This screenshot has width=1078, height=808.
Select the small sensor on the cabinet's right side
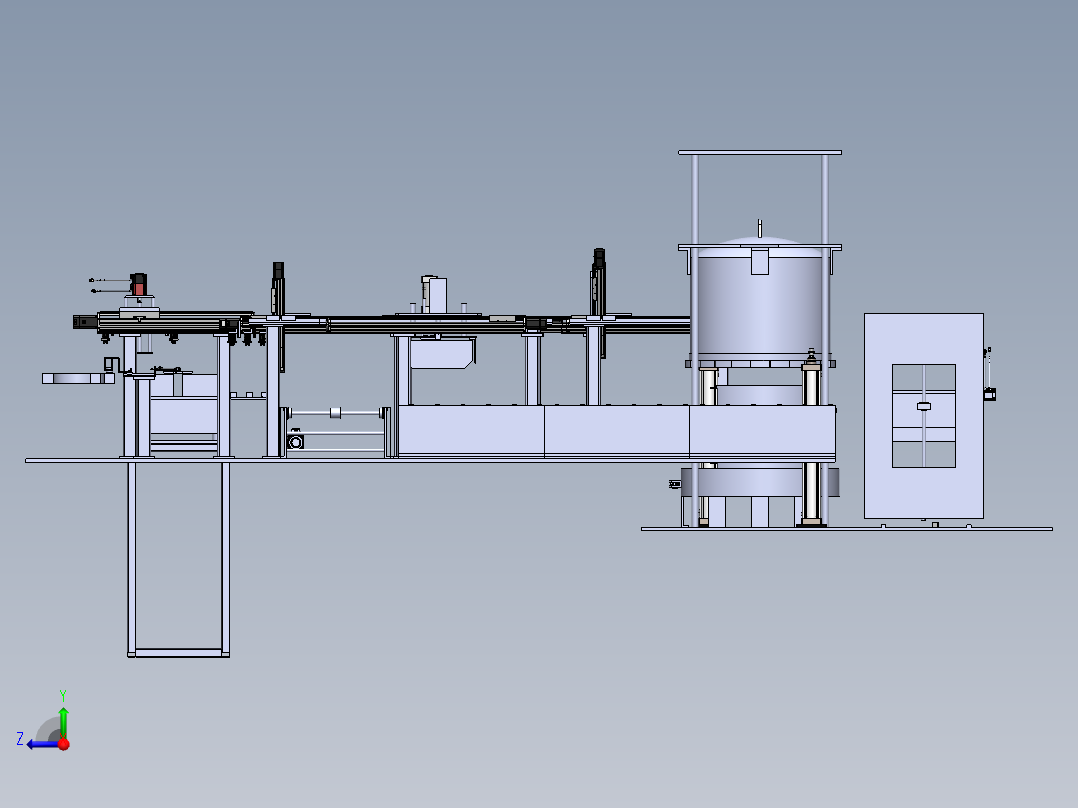click(989, 393)
